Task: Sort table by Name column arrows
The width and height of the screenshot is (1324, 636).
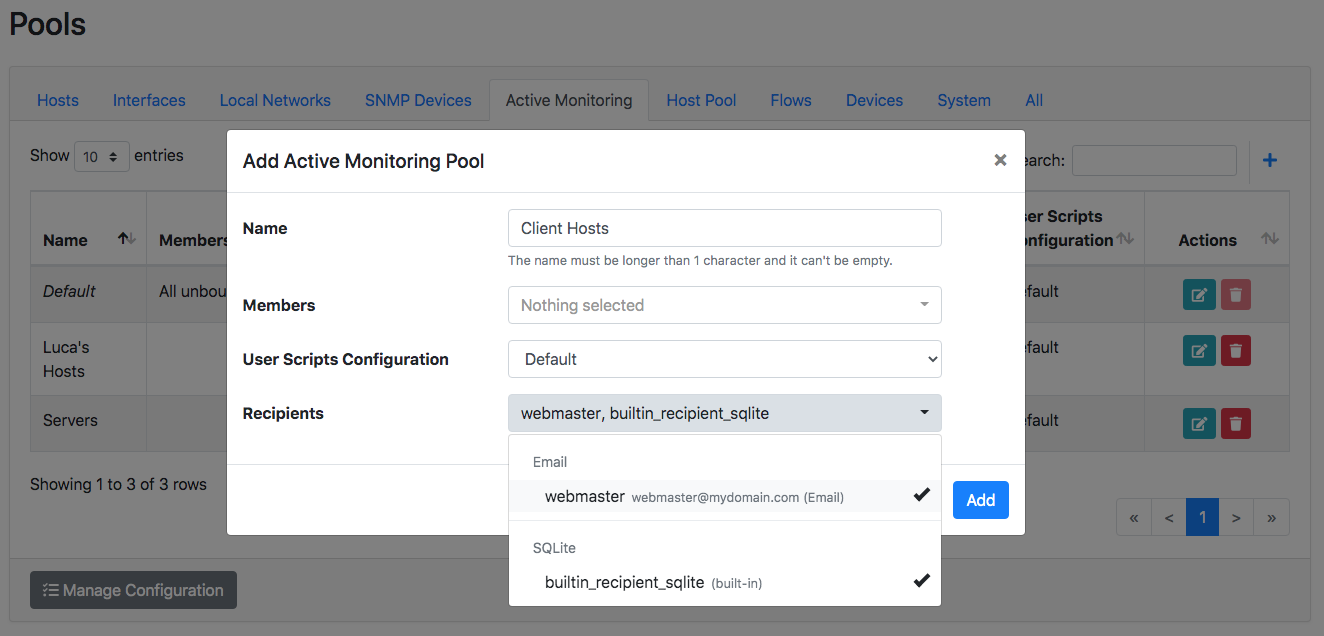Action: (126, 239)
